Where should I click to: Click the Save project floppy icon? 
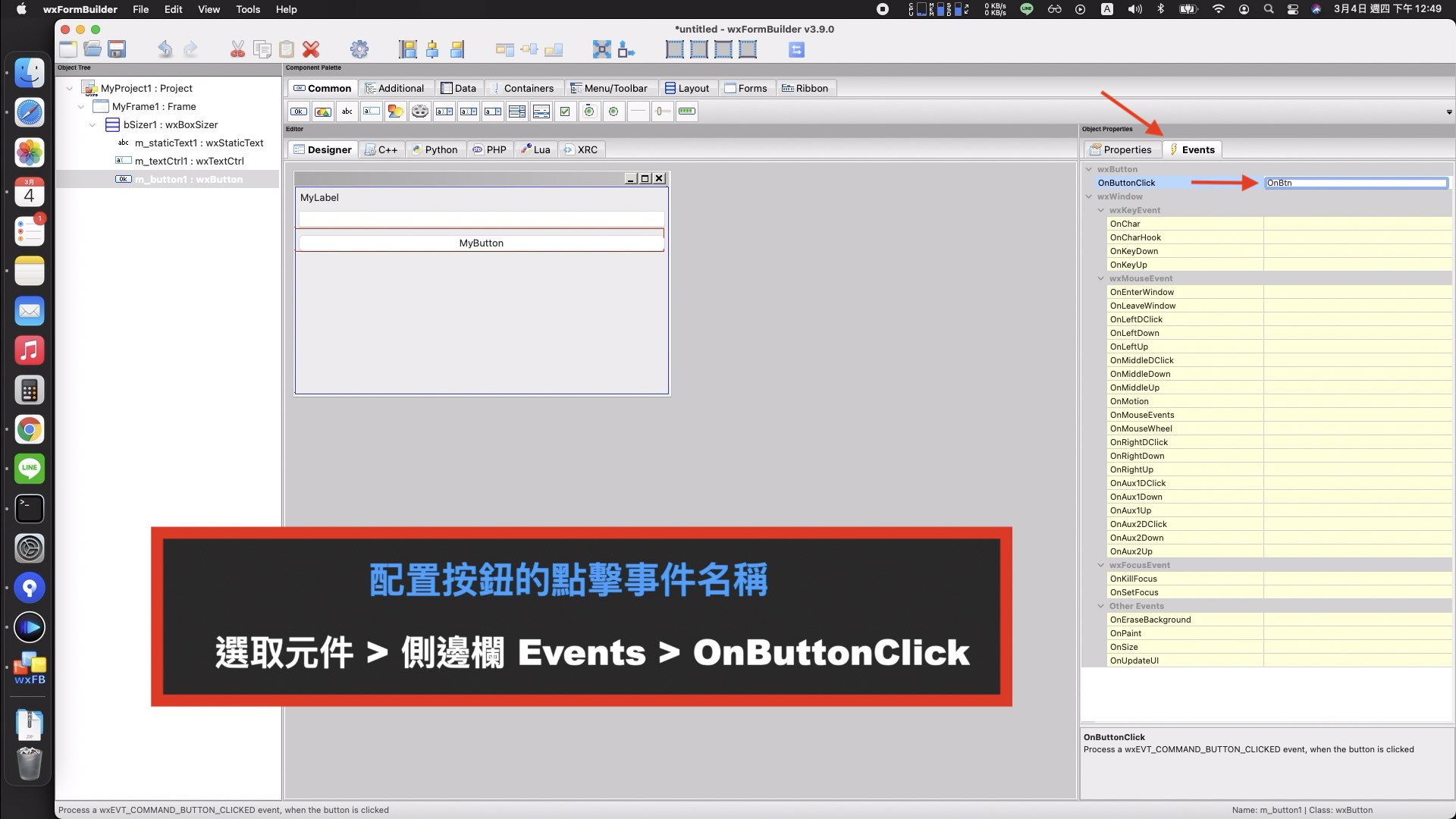pos(117,50)
